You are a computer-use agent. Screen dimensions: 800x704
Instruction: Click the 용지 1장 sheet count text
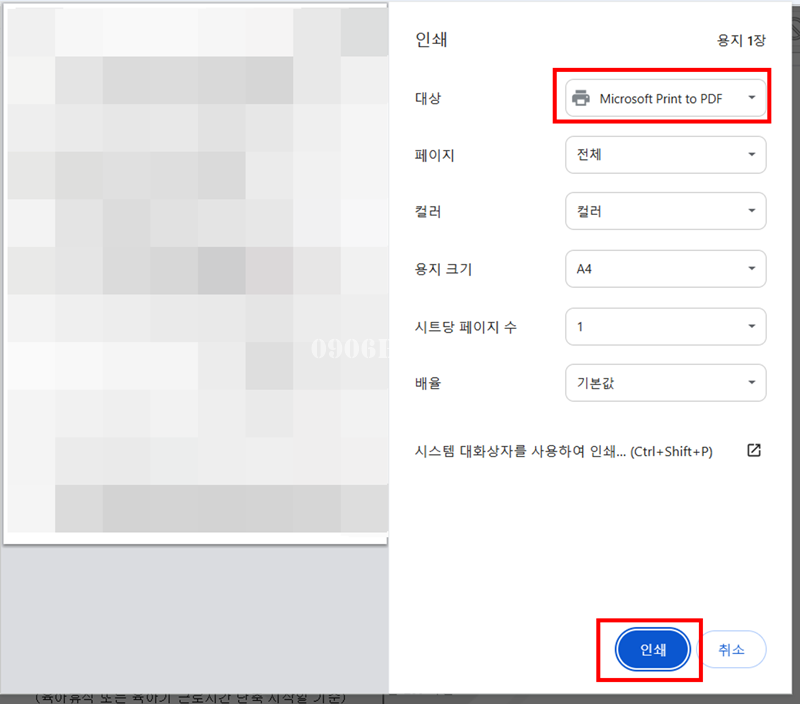pos(741,40)
